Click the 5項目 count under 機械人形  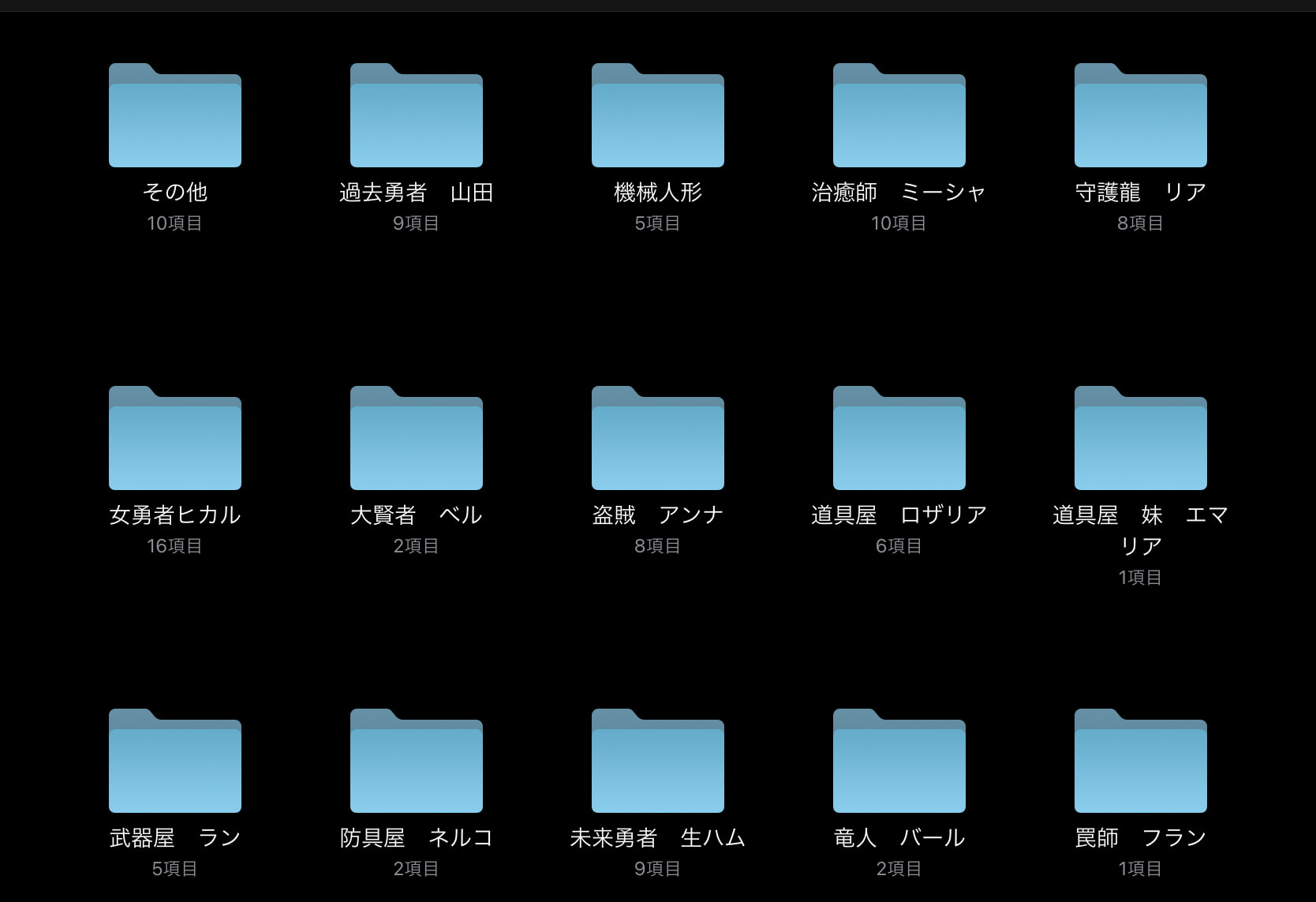pos(658,223)
